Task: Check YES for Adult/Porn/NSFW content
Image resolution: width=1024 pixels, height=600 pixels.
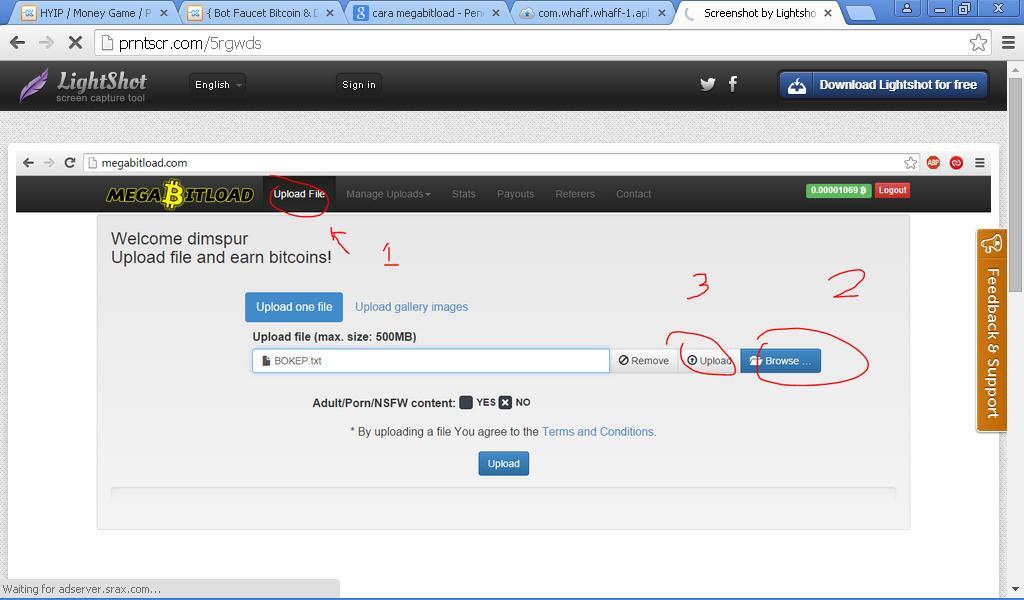Action: (465, 401)
